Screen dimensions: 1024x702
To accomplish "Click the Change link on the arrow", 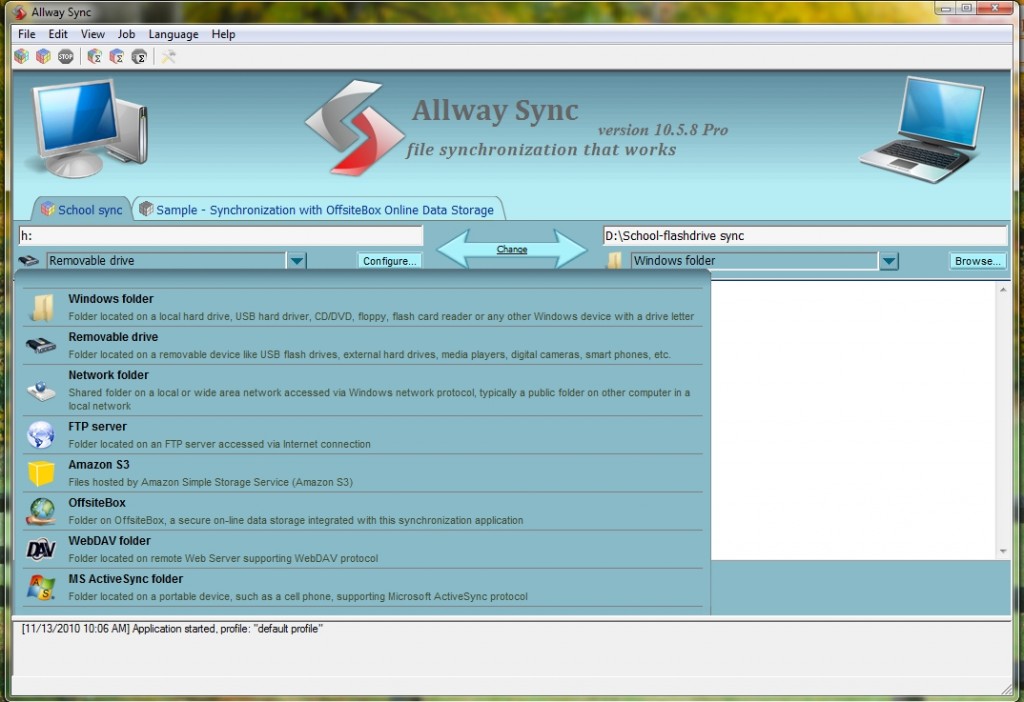I will [511, 249].
